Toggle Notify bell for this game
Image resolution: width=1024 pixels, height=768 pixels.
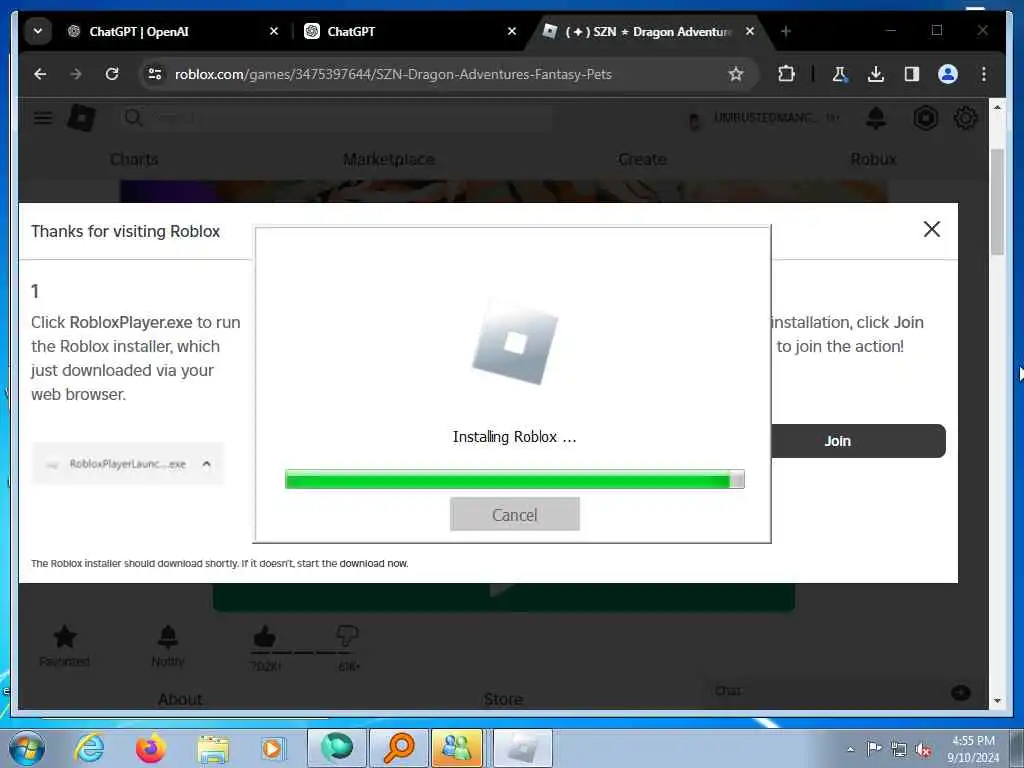point(168,637)
